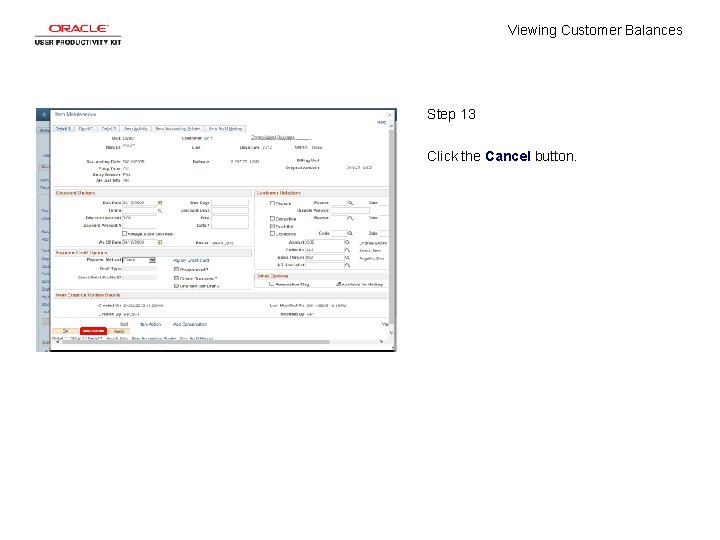
Task: Open the Due Date calendar picker
Action: (160, 202)
